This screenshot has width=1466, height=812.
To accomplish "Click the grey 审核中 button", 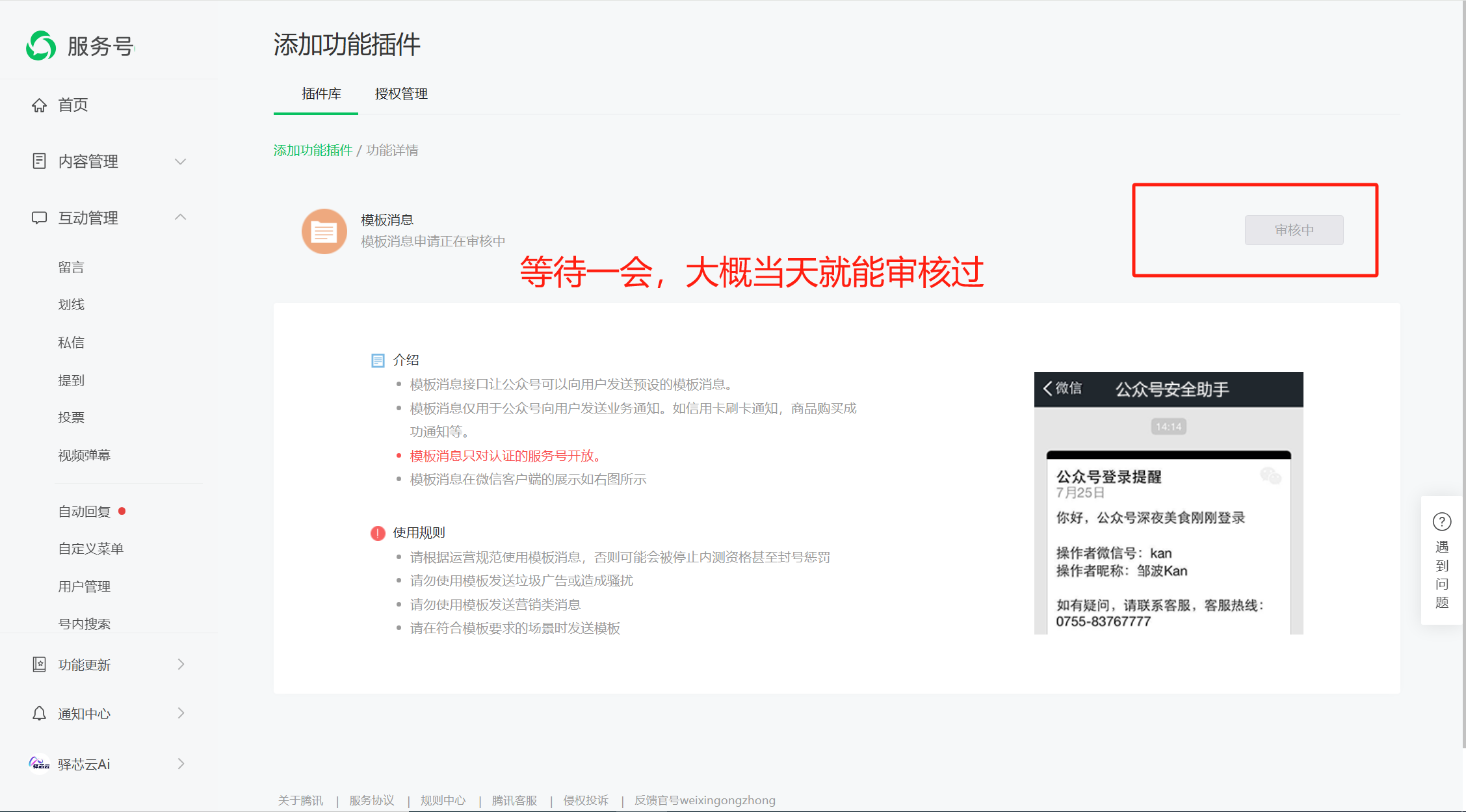I will click(1294, 230).
